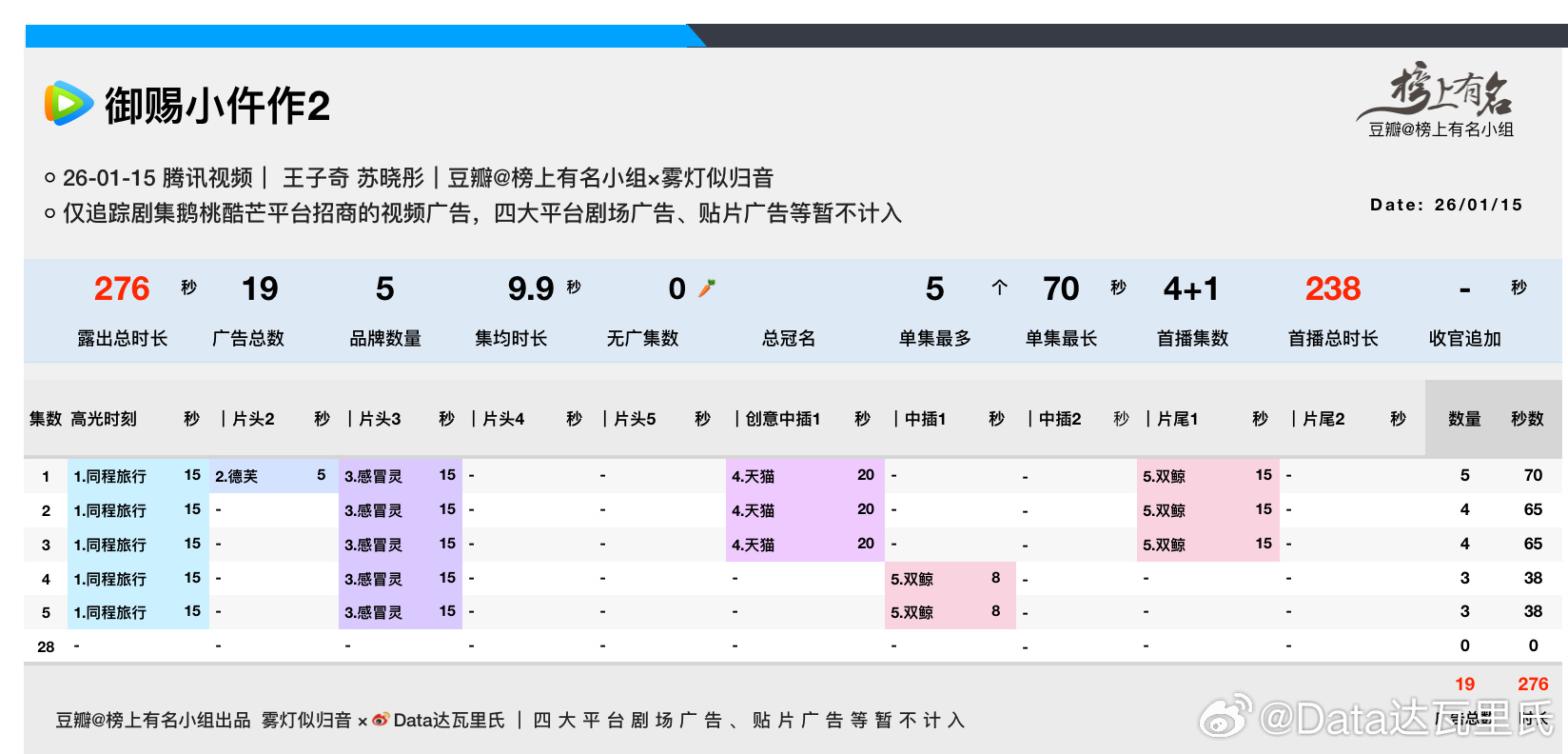The height and width of the screenshot is (754, 1568).
Task: Click the red 276 total below the 秒数 column
Action: click(x=1533, y=684)
